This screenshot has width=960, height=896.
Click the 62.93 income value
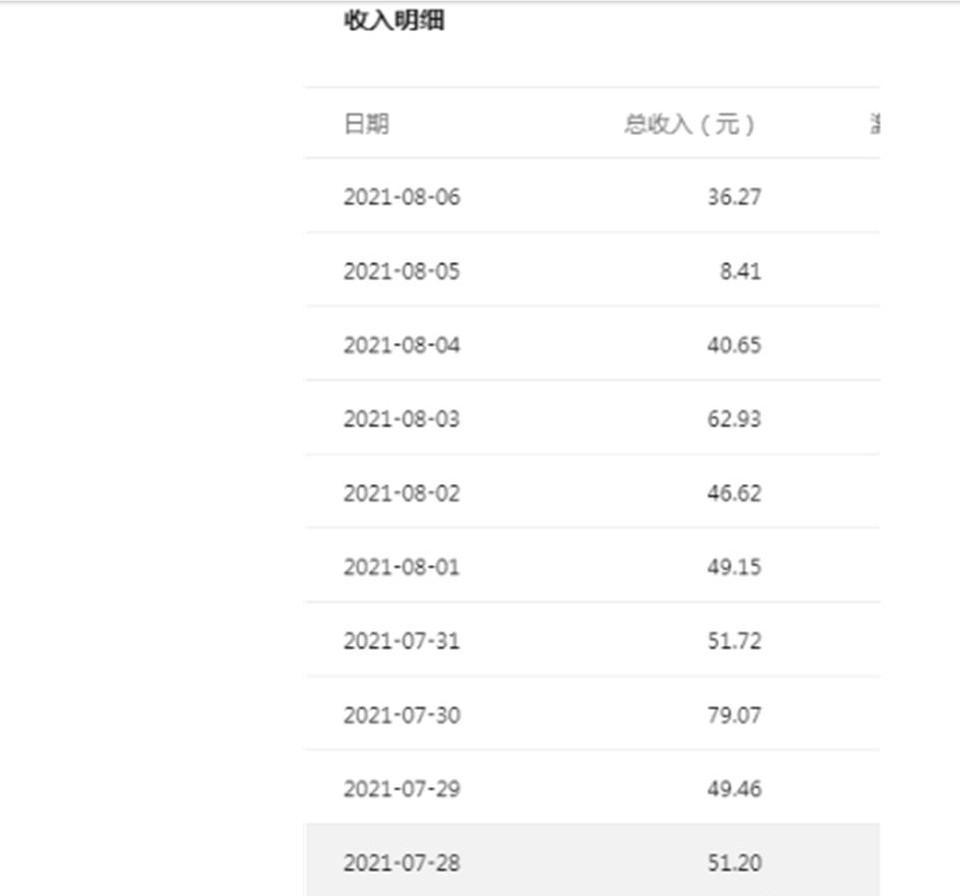pyautogui.click(x=734, y=419)
